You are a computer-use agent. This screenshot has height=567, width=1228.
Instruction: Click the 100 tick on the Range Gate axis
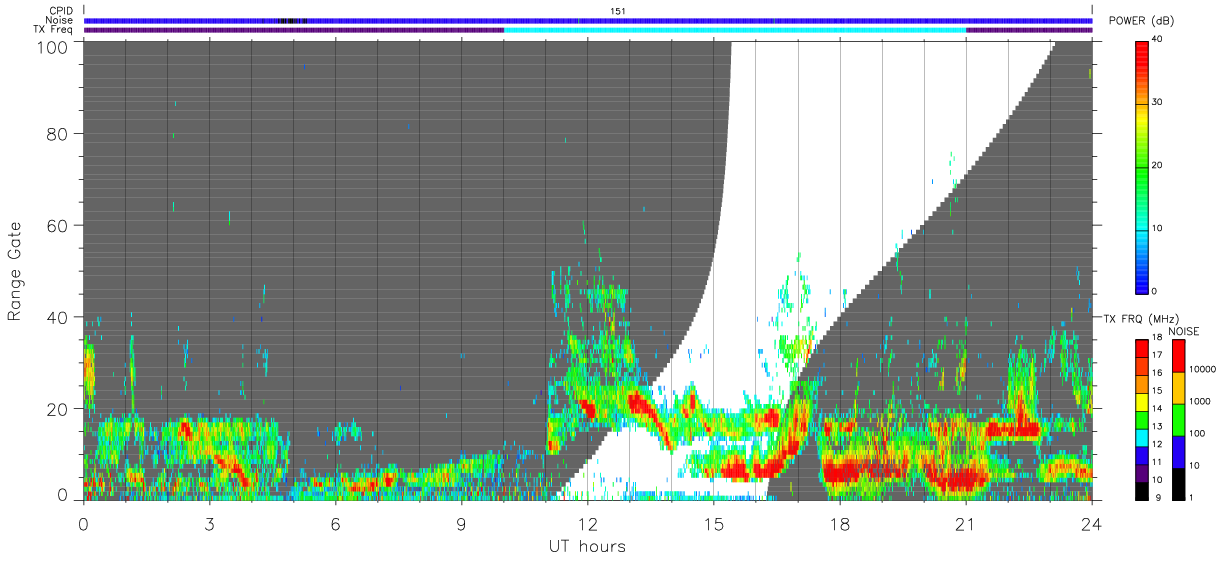(x=53, y=47)
